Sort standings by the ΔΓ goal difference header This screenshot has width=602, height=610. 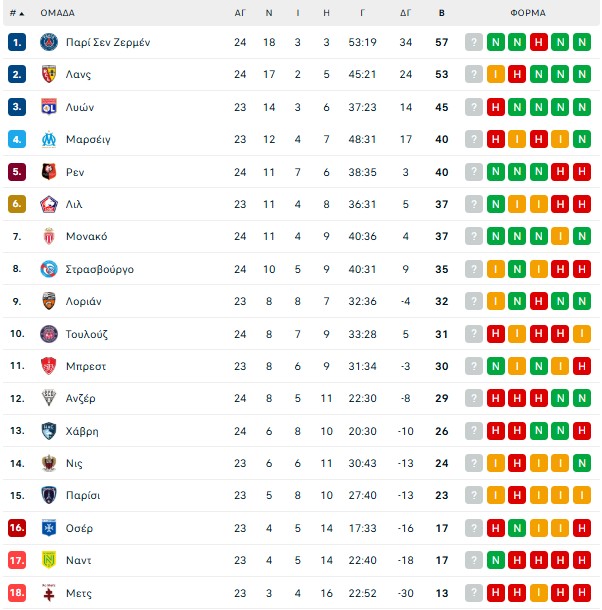[x=405, y=13]
